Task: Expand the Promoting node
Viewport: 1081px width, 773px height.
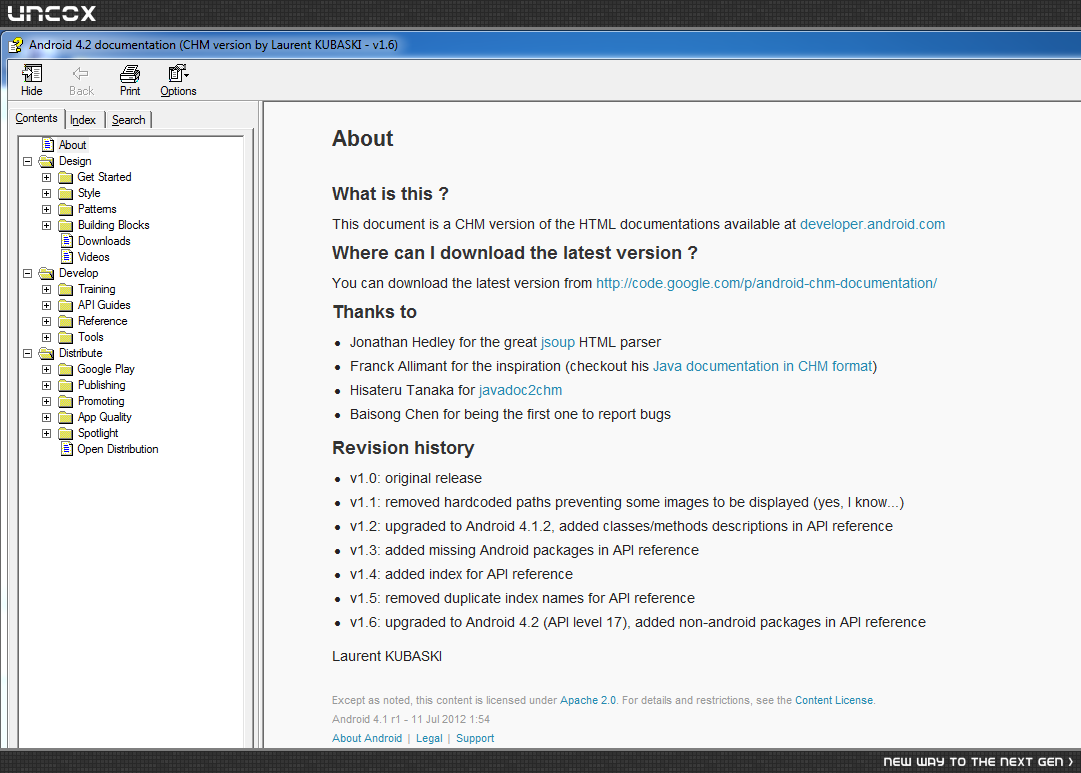Action: pos(46,401)
